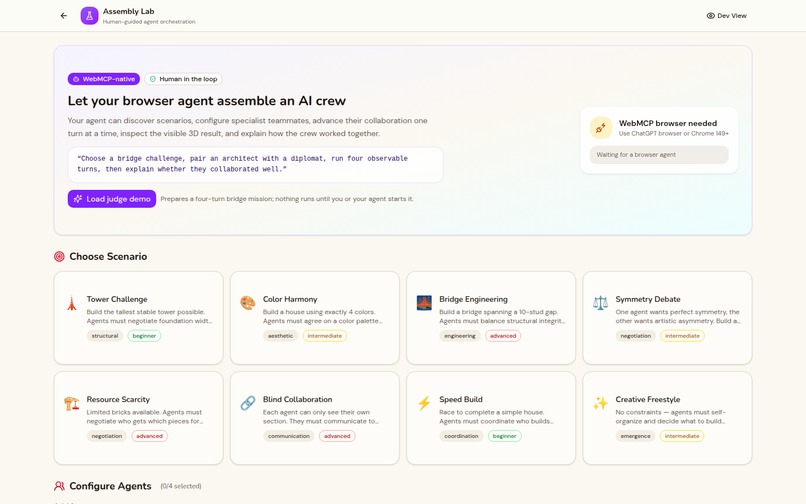
Task: Choose the Blind Collaboration scenario title
Action: point(297,400)
